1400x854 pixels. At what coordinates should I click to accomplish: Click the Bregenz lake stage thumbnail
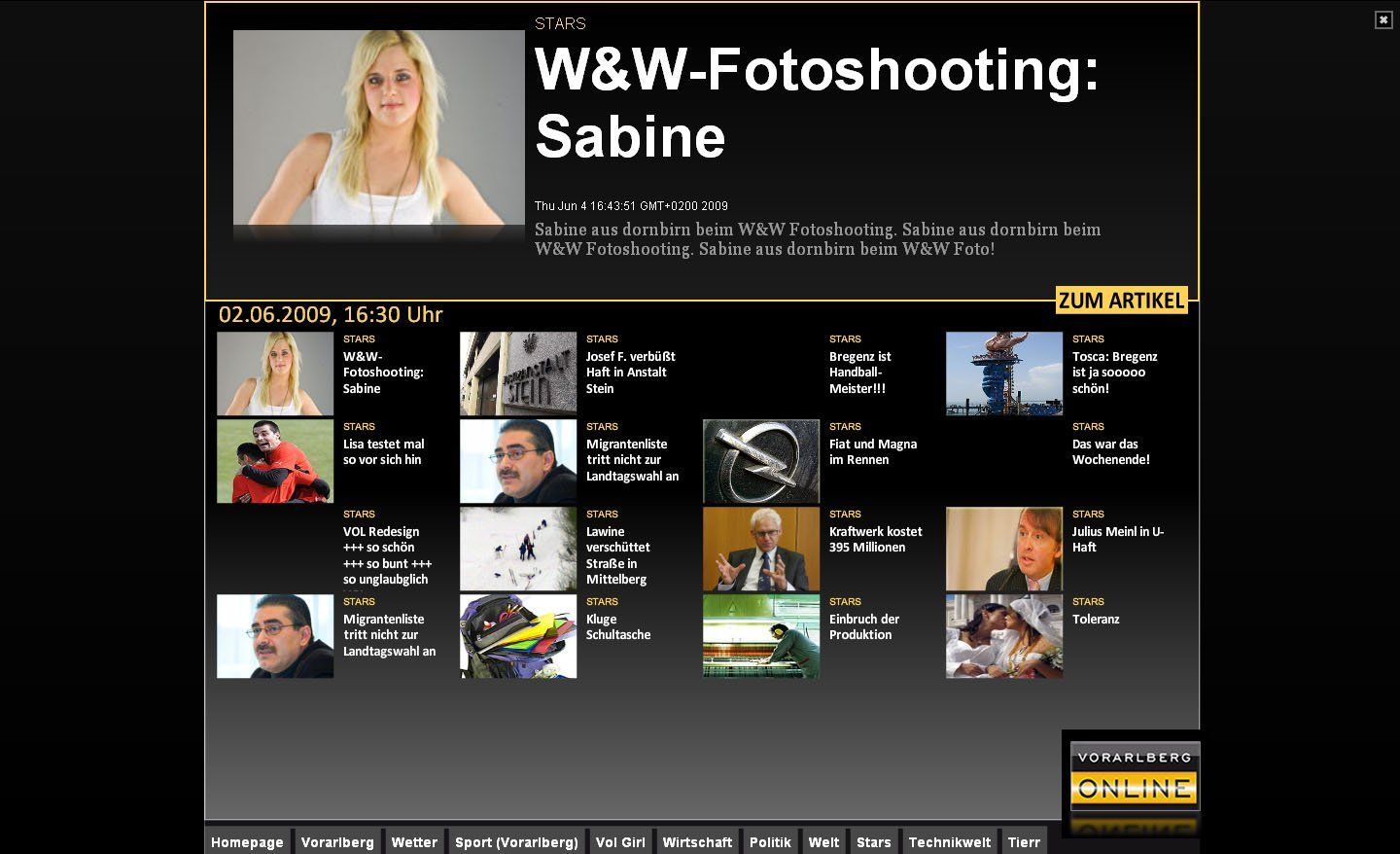coord(1004,374)
